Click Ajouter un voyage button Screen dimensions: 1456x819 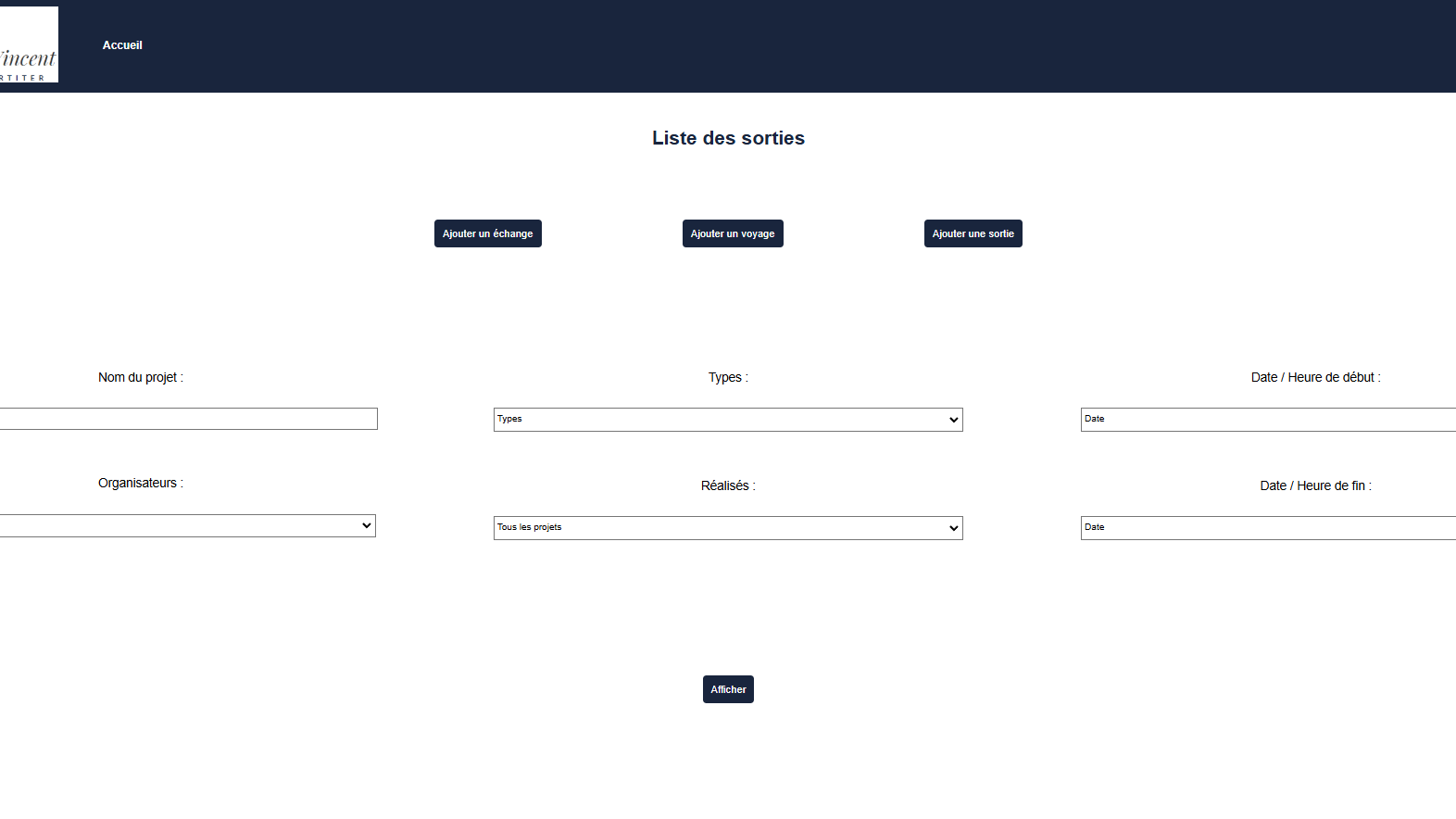coord(733,233)
